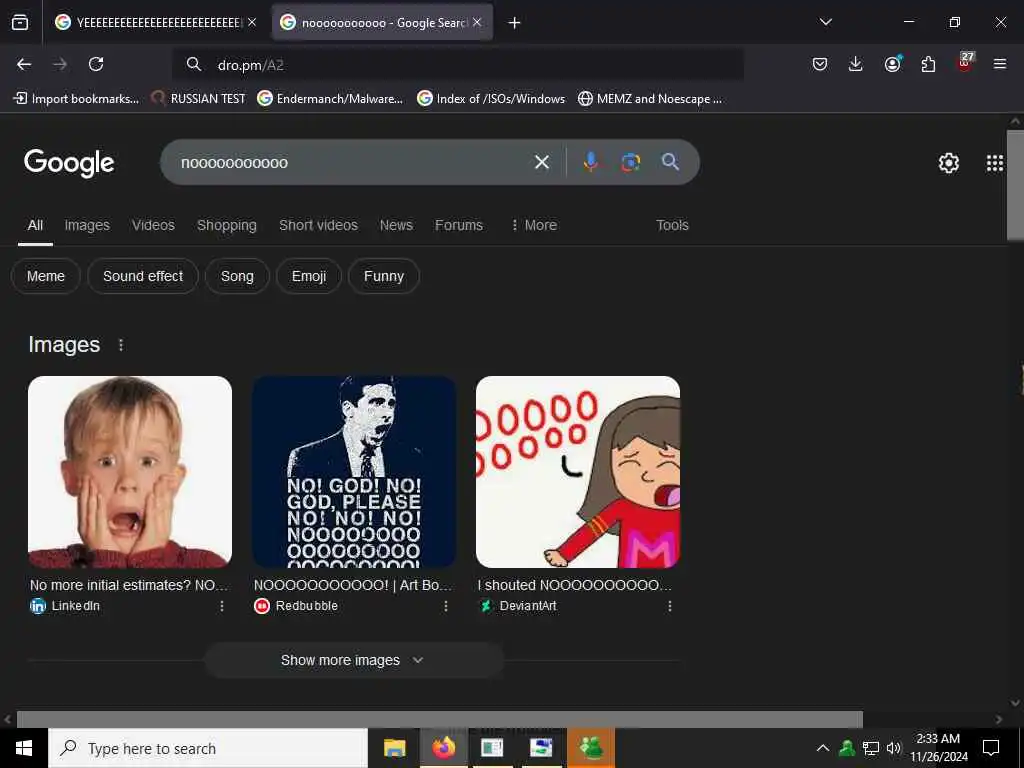1024x768 pixels.
Task: Open the list all tabs chevron
Action: click(x=825, y=22)
